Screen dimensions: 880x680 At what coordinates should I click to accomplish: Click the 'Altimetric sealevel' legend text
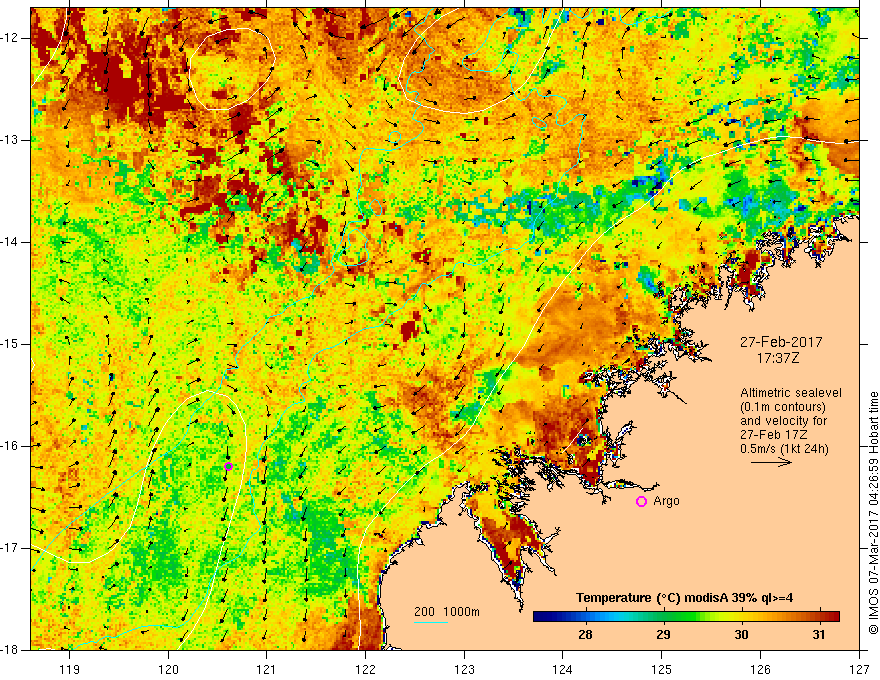[791, 393]
